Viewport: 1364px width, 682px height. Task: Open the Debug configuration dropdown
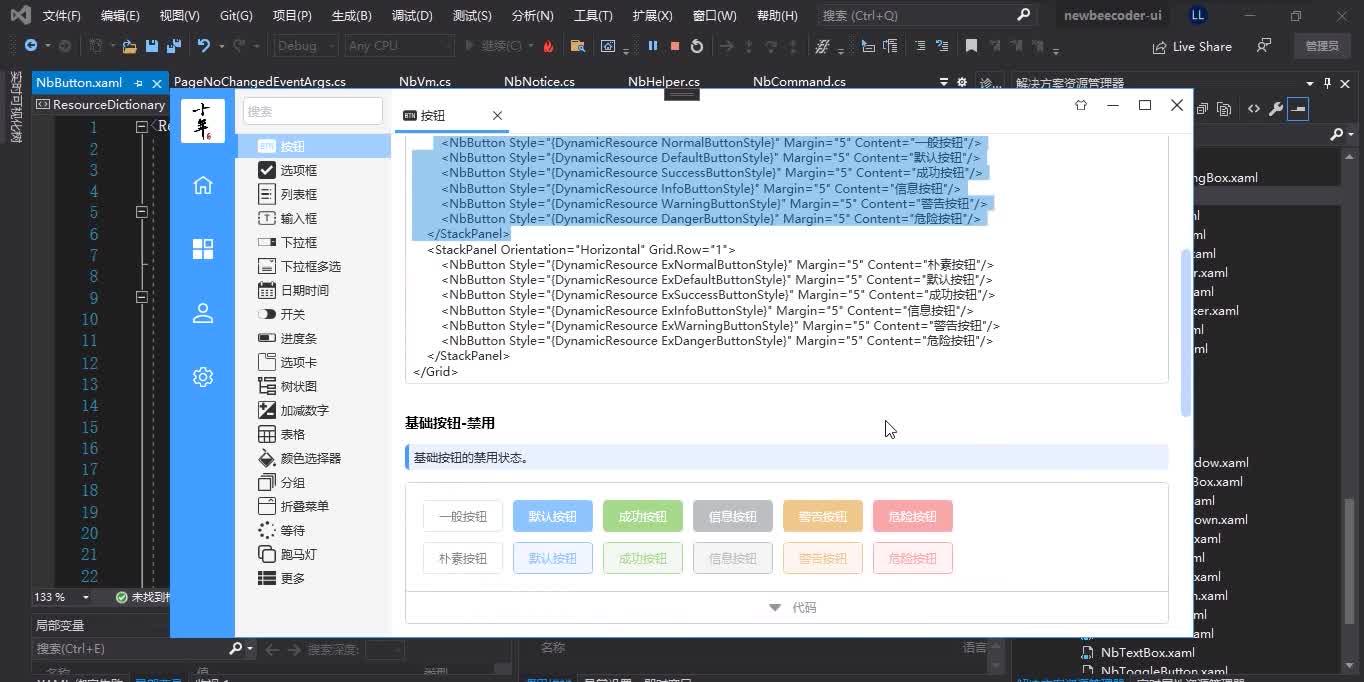[x=305, y=45]
